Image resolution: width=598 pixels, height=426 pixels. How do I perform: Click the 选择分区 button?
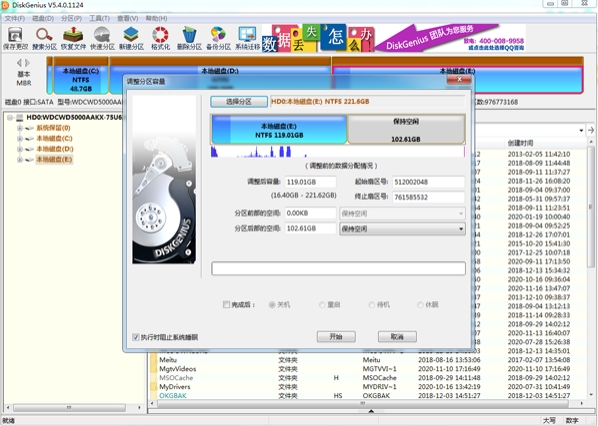click(239, 101)
